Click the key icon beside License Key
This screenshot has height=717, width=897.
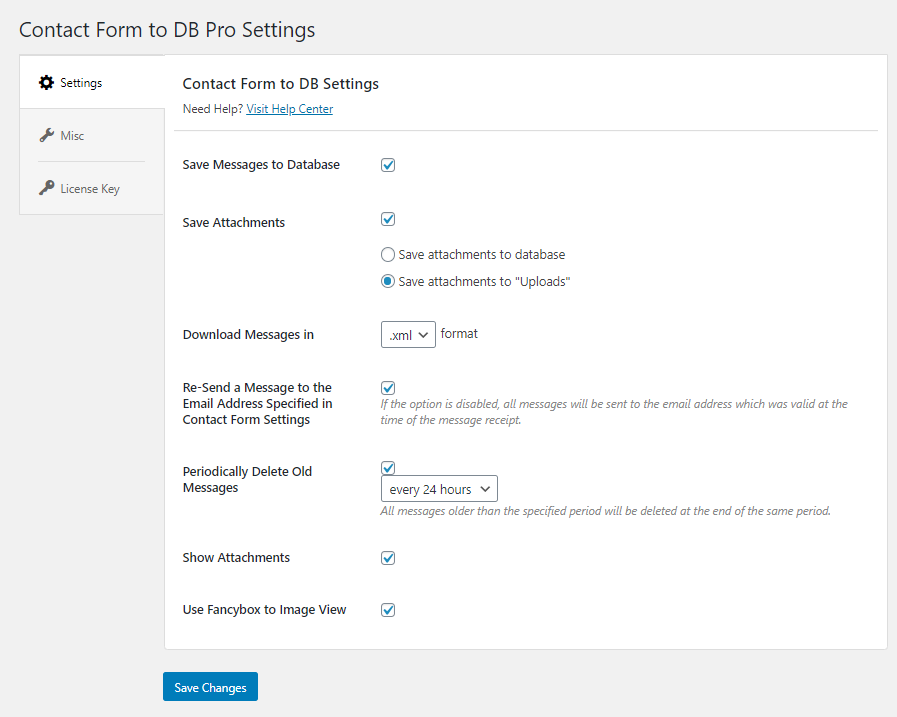46,188
